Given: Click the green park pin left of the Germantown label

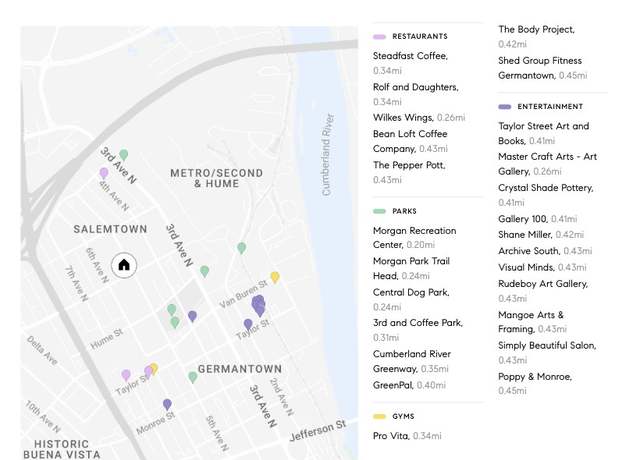Looking at the screenshot, I should [x=193, y=377].
